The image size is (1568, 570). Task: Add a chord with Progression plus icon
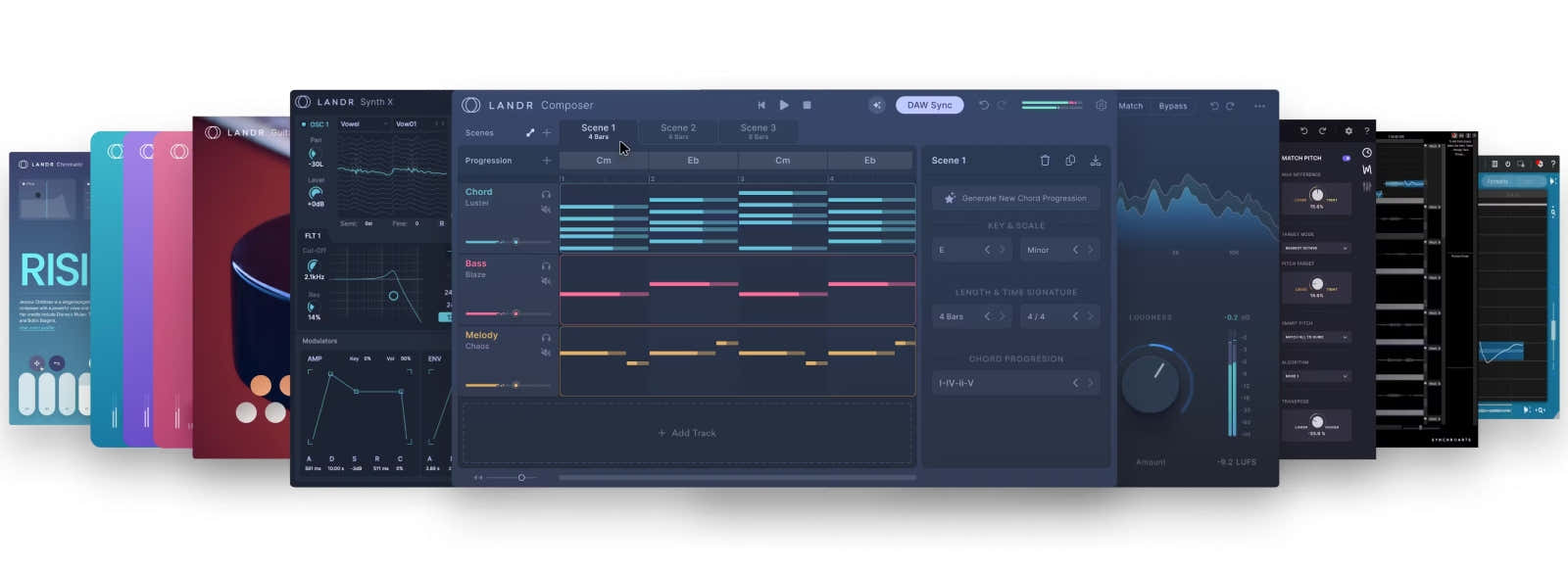point(547,160)
